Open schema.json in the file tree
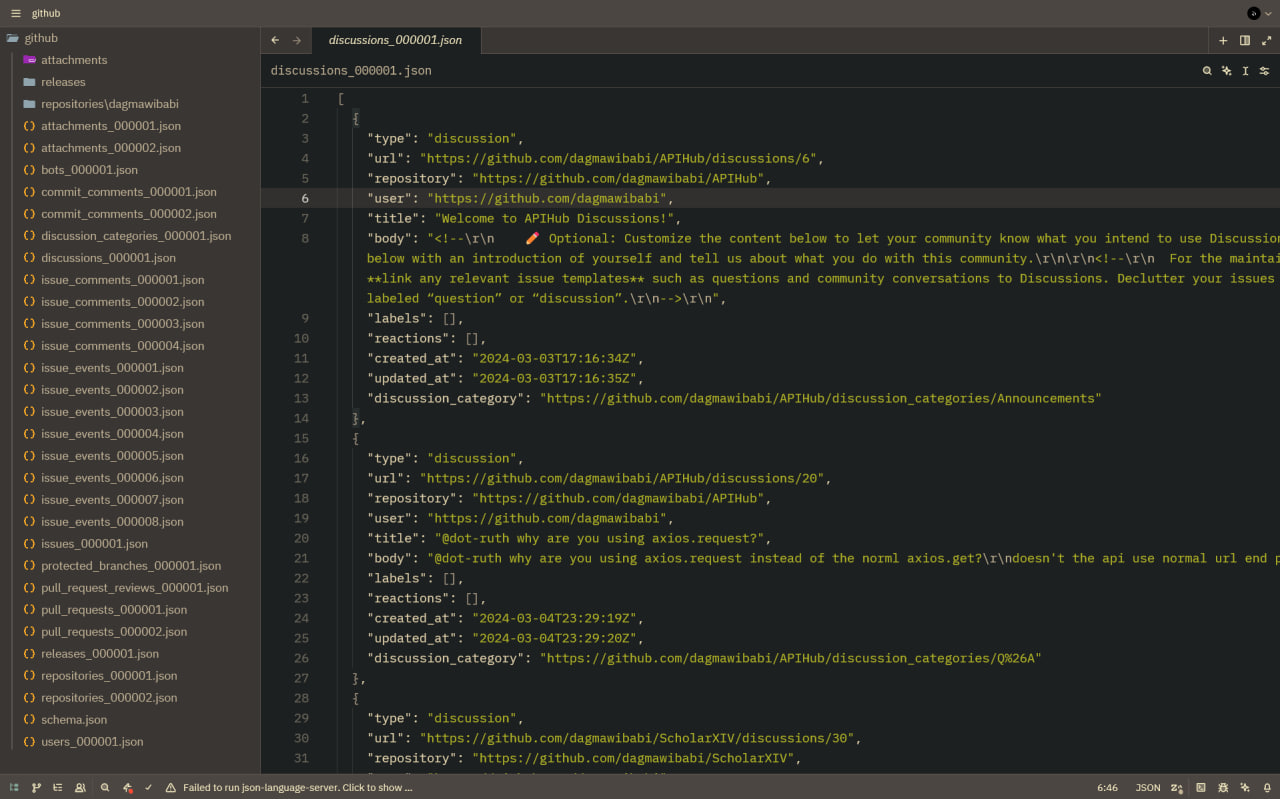 click(x=73, y=720)
